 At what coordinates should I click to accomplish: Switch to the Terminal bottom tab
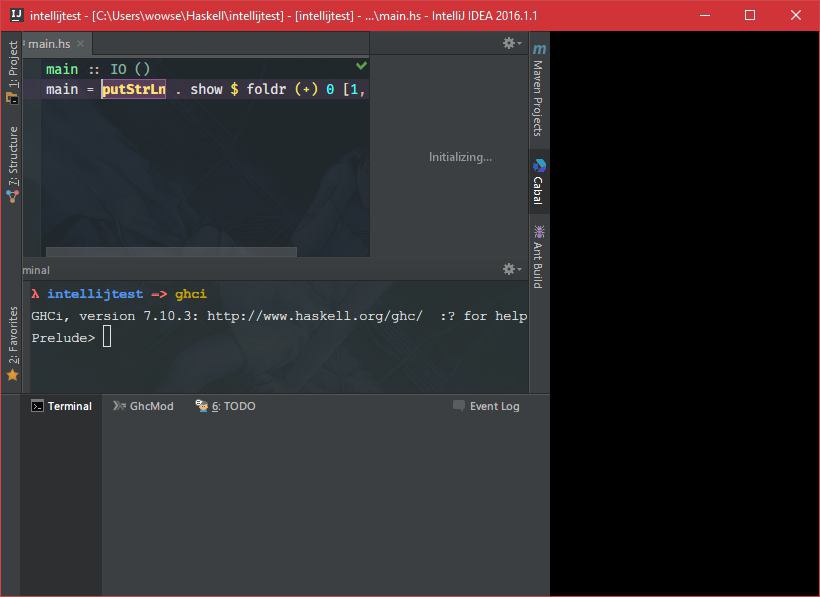[x=62, y=406]
